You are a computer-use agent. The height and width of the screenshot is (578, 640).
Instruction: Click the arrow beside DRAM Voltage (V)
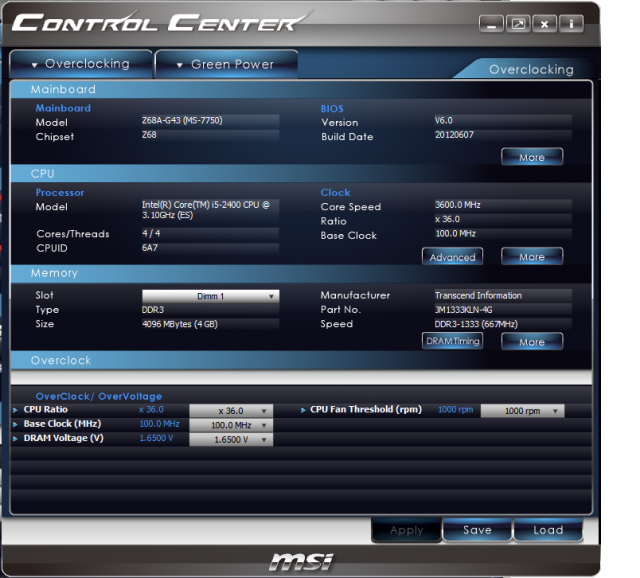pyautogui.click(x=16, y=438)
